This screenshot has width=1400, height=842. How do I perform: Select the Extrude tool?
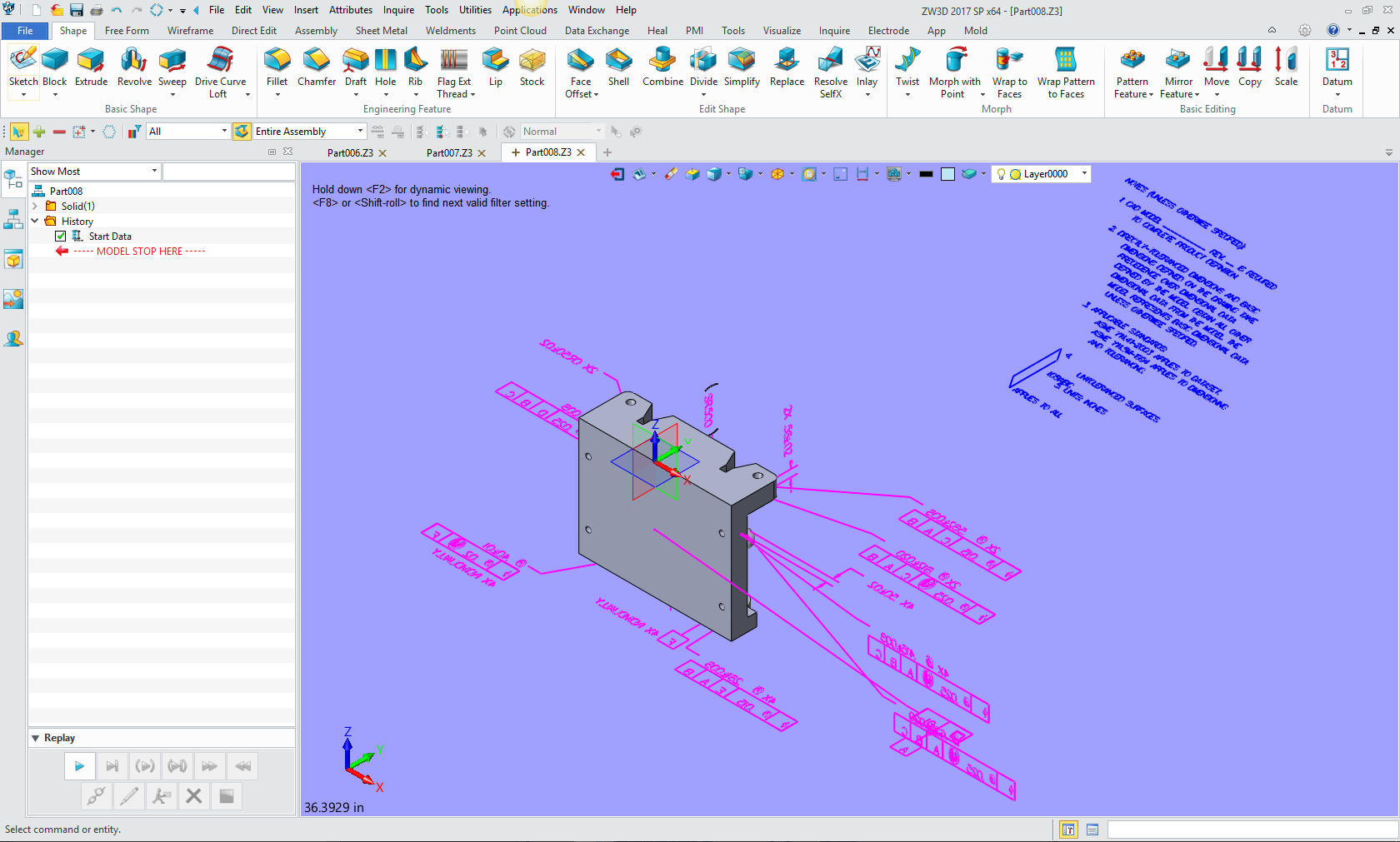pos(91,67)
